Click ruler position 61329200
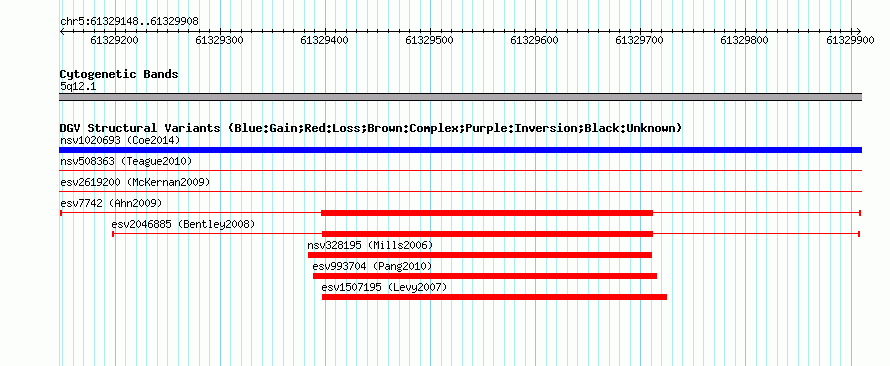Viewport: 890px width, 366px height. pos(115,40)
